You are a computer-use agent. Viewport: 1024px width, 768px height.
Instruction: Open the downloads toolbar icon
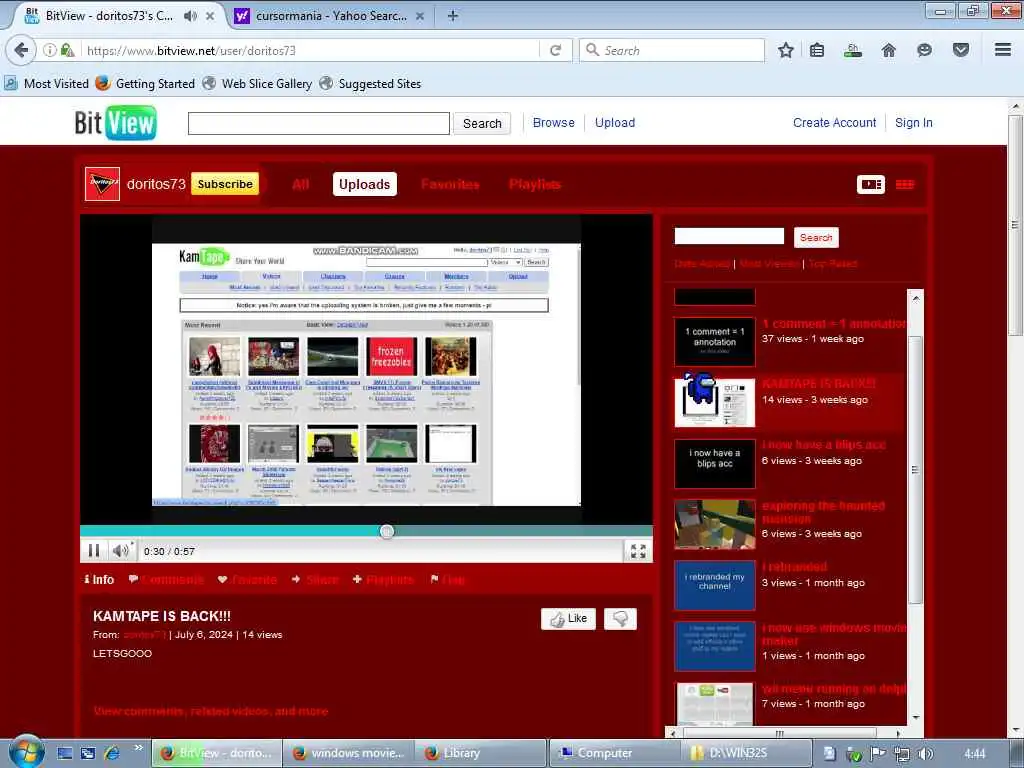[852, 50]
